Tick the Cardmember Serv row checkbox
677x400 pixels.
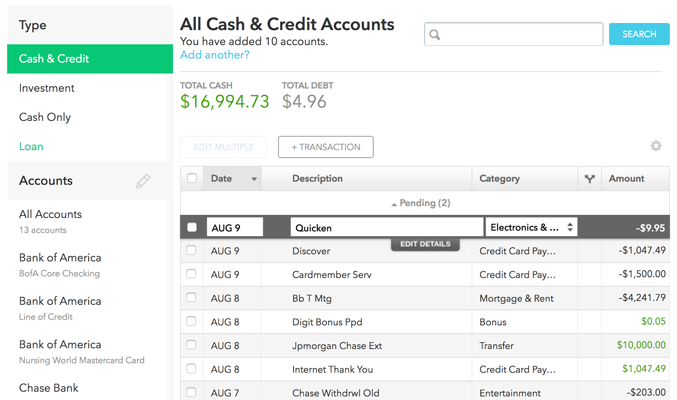(191, 274)
